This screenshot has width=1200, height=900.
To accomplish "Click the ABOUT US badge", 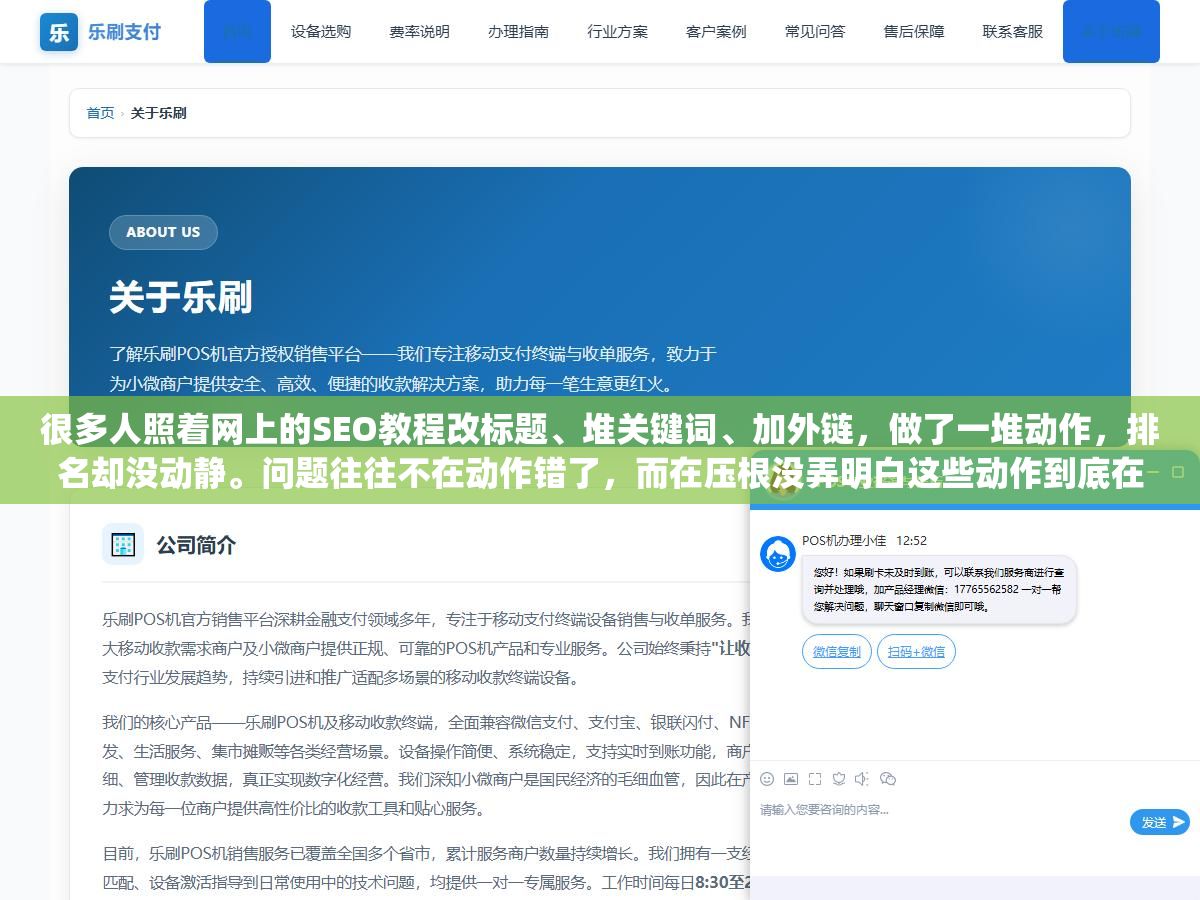I will [163, 232].
